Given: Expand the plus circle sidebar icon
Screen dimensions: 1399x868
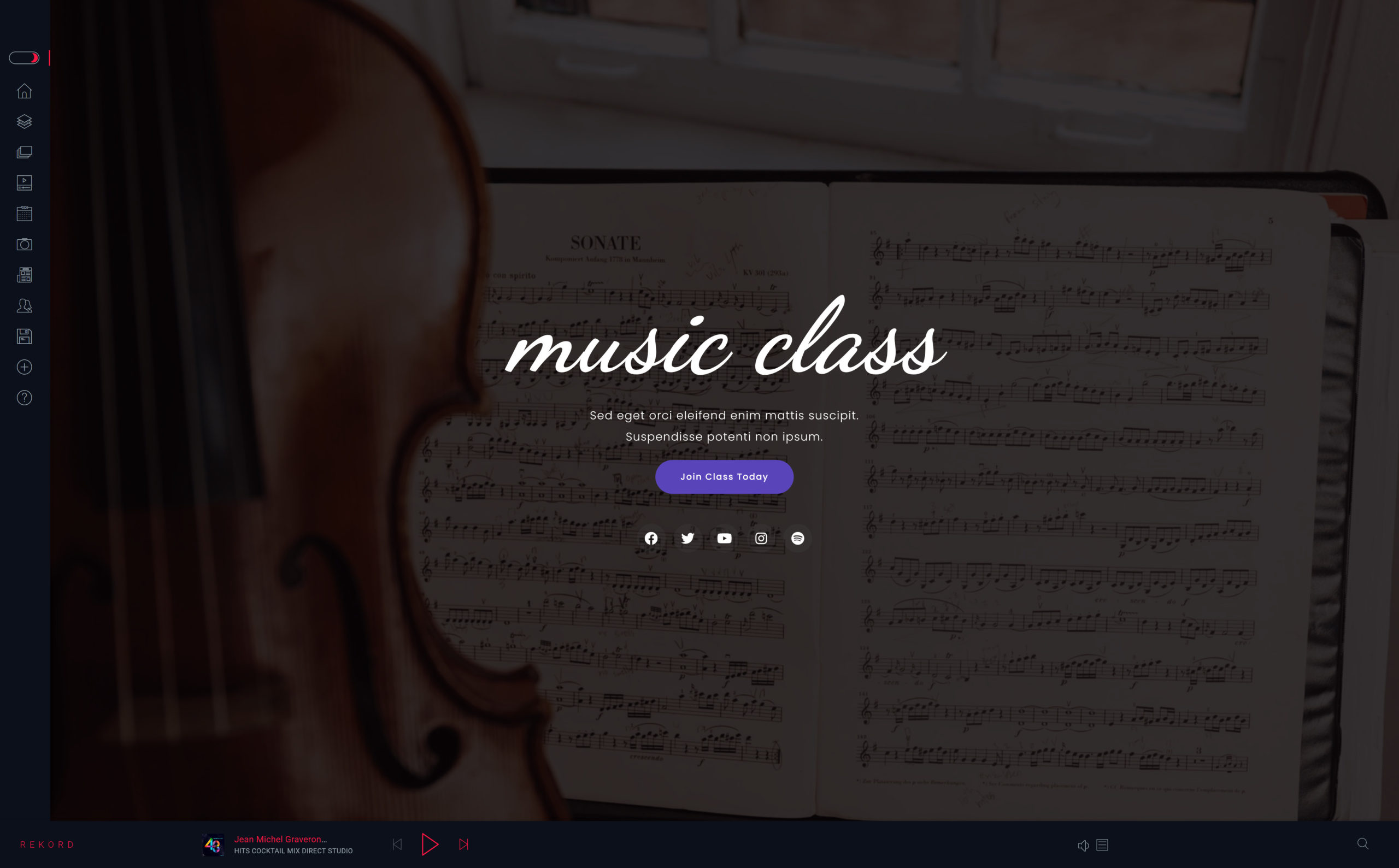Looking at the screenshot, I should point(24,368).
